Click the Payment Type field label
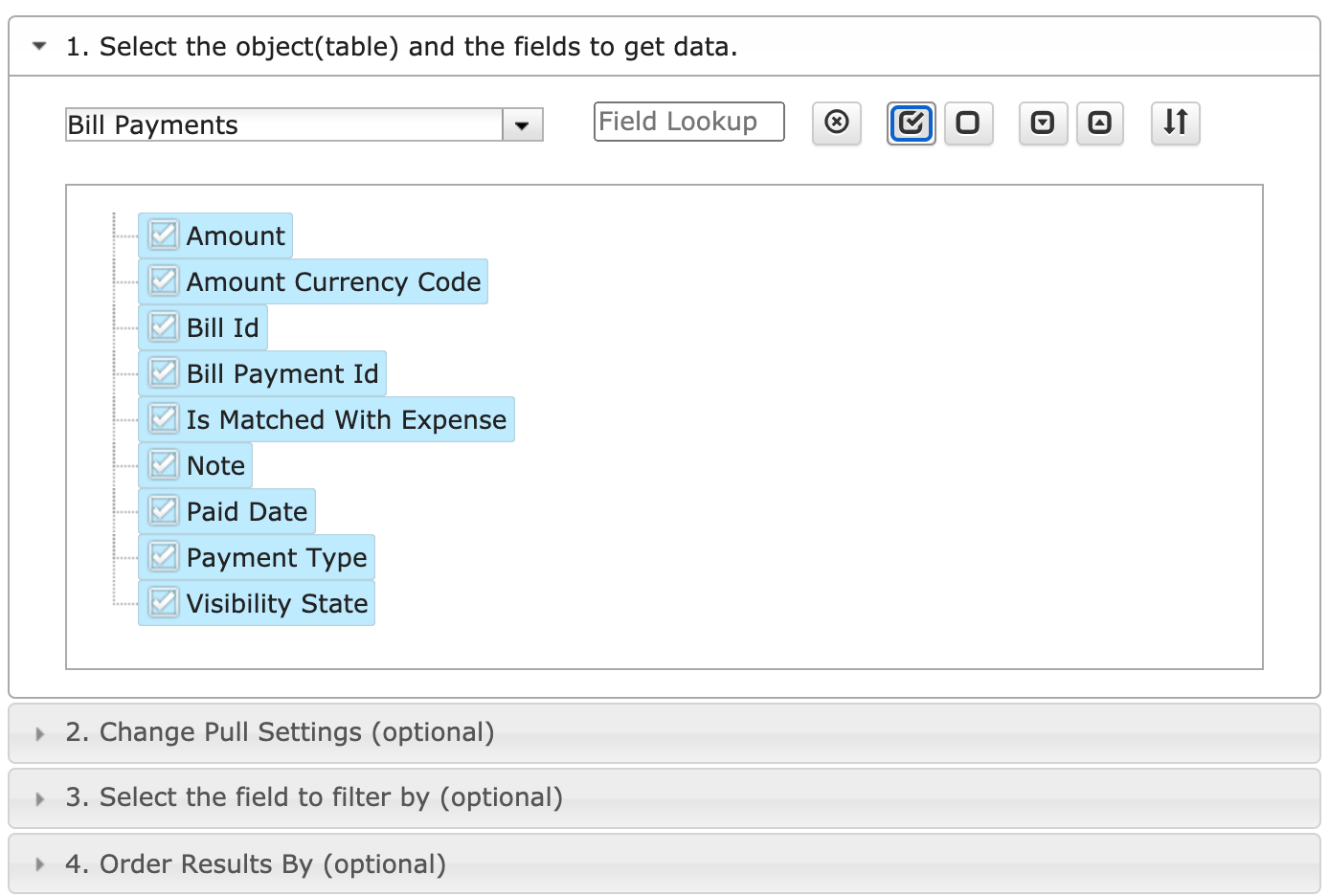This screenshot has height=896, width=1329. (x=277, y=557)
